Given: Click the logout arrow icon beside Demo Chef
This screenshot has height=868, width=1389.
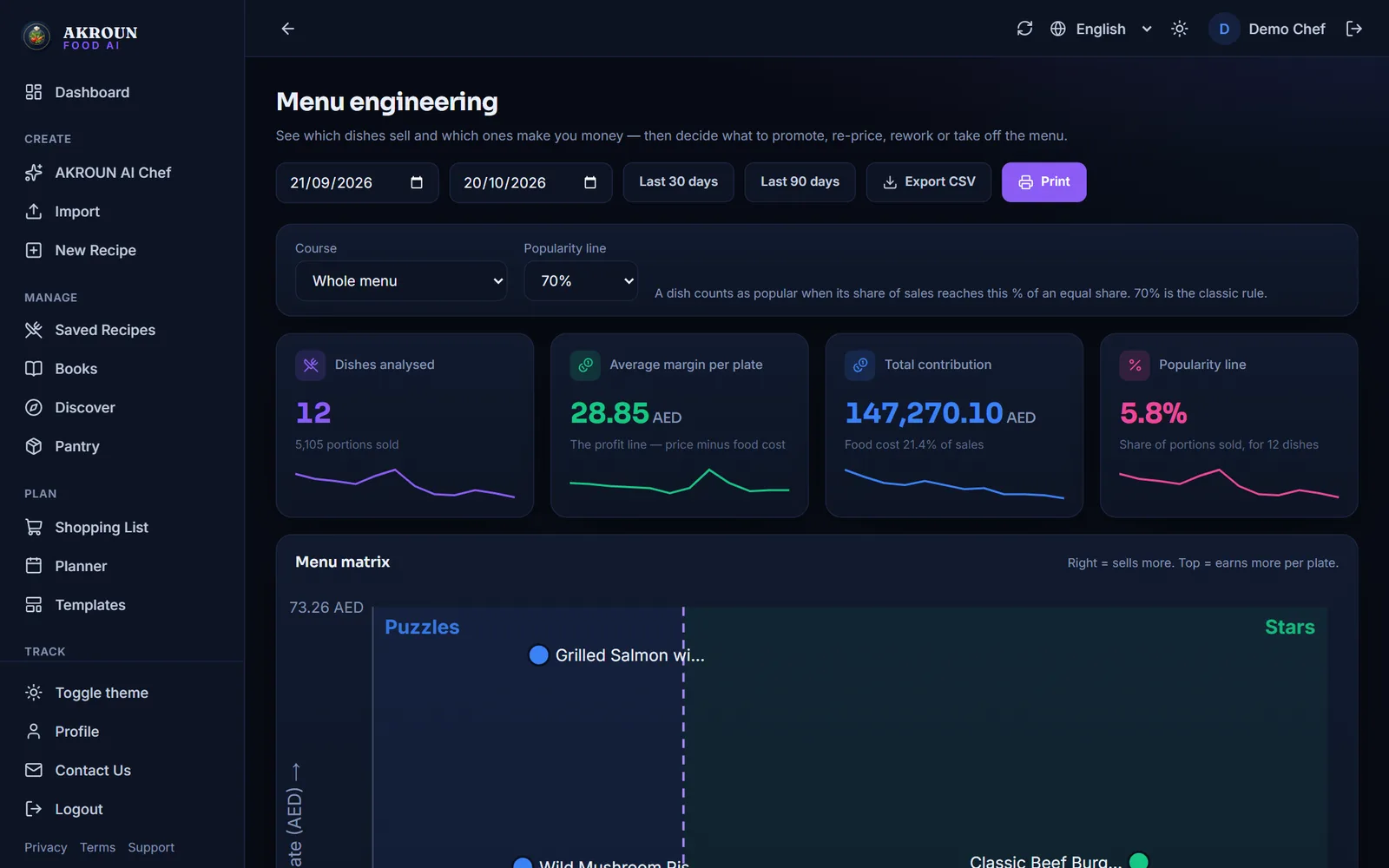Looking at the screenshot, I should tap(1353, 29).
